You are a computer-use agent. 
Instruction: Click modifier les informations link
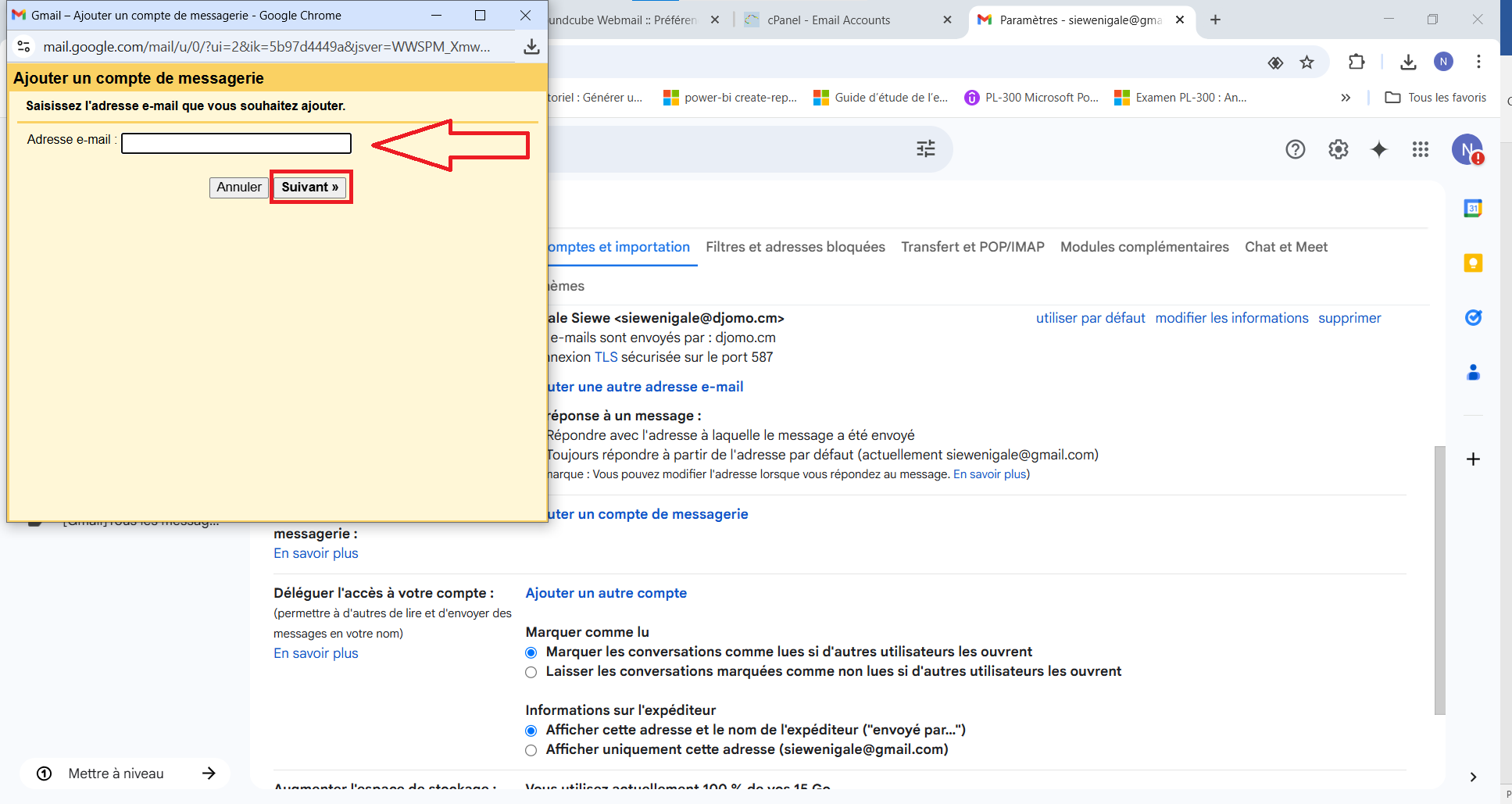[x=1231, y=318]
